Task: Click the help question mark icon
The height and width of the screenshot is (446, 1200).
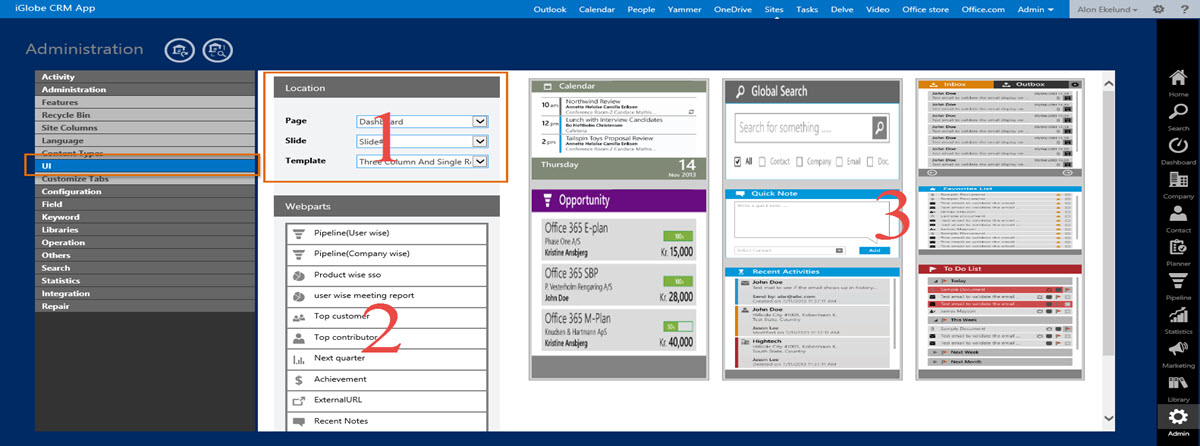Action: [1185, 9]
